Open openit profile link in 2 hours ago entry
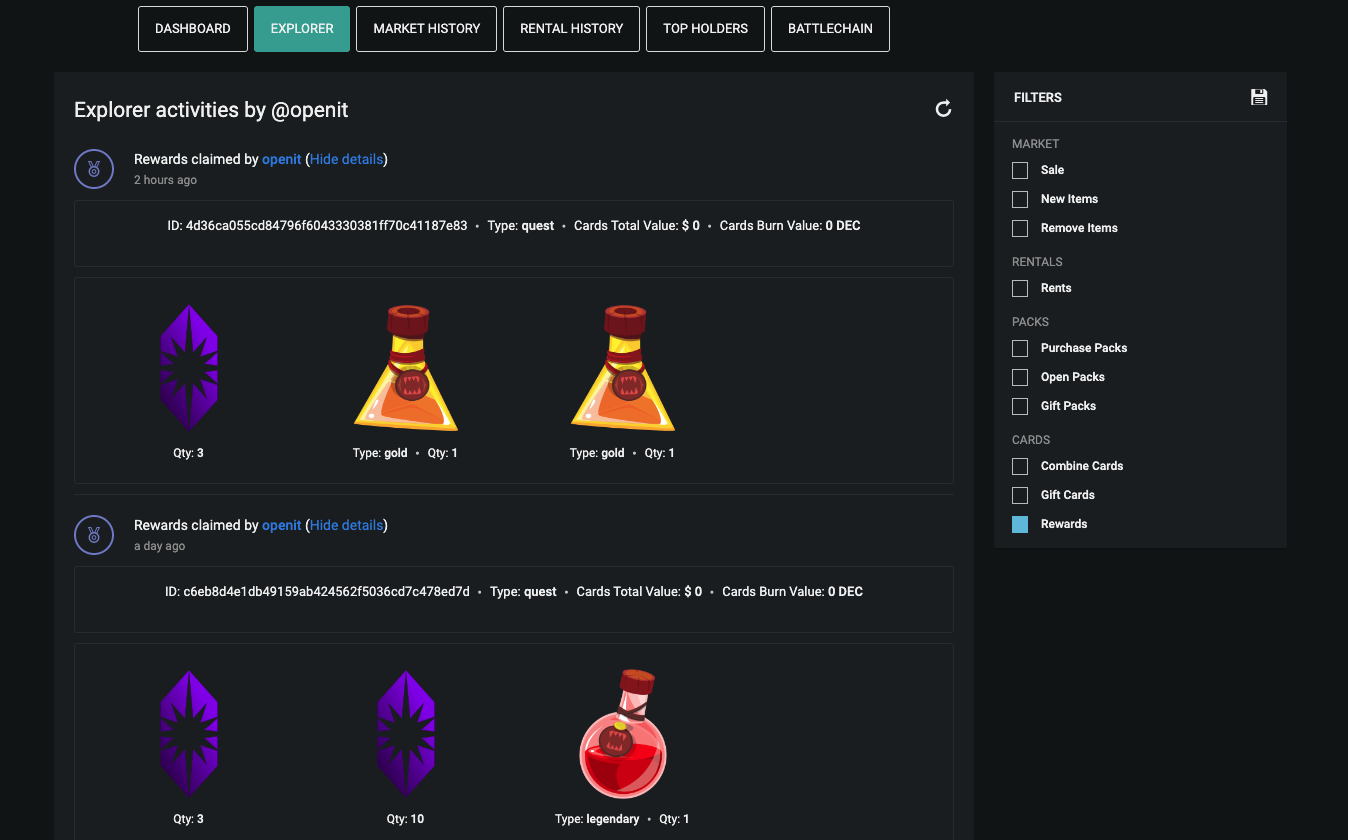Screen dimensions: 1348x840 [x=282, y=159]
